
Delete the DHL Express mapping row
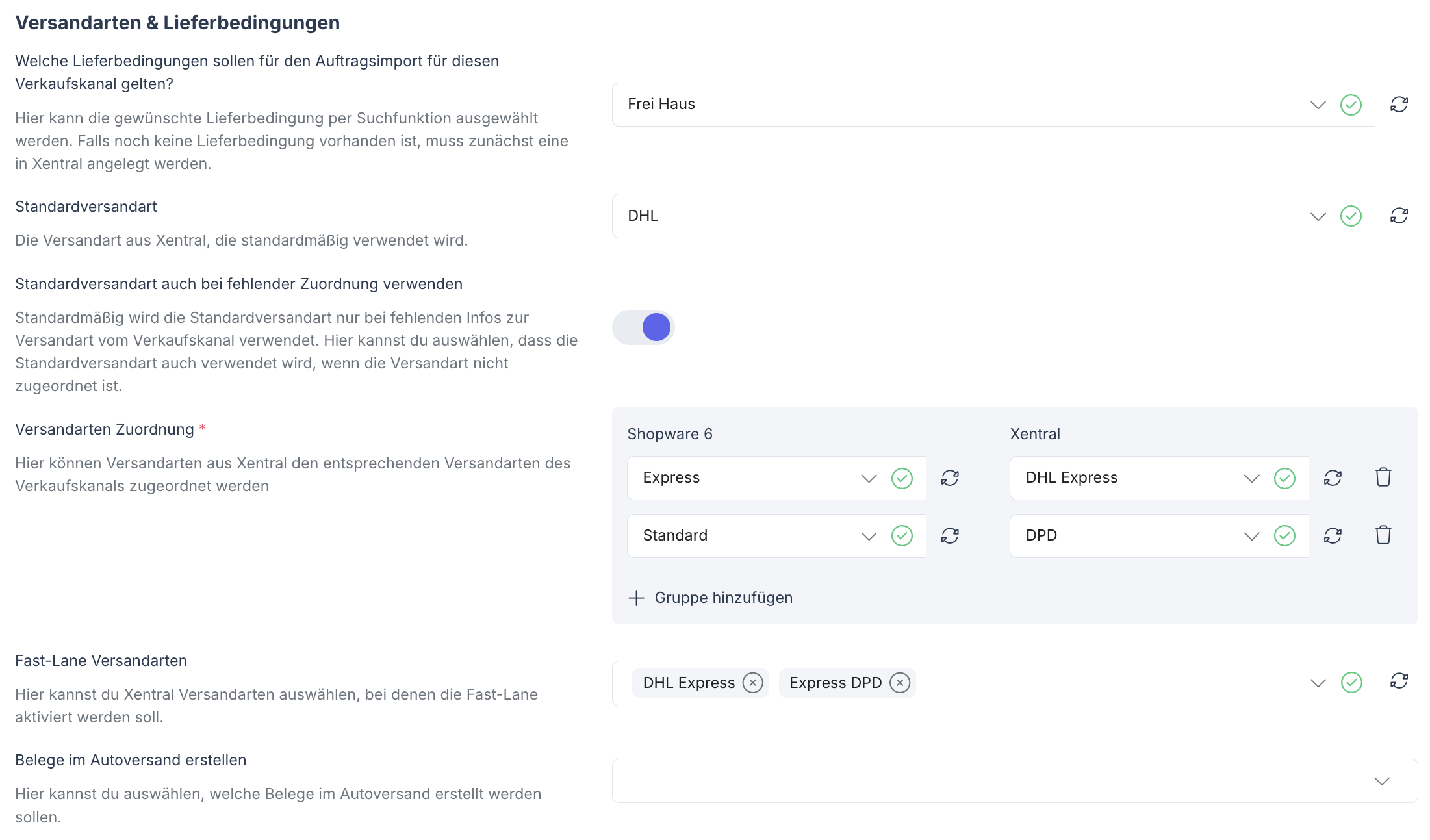(1383, 477)
